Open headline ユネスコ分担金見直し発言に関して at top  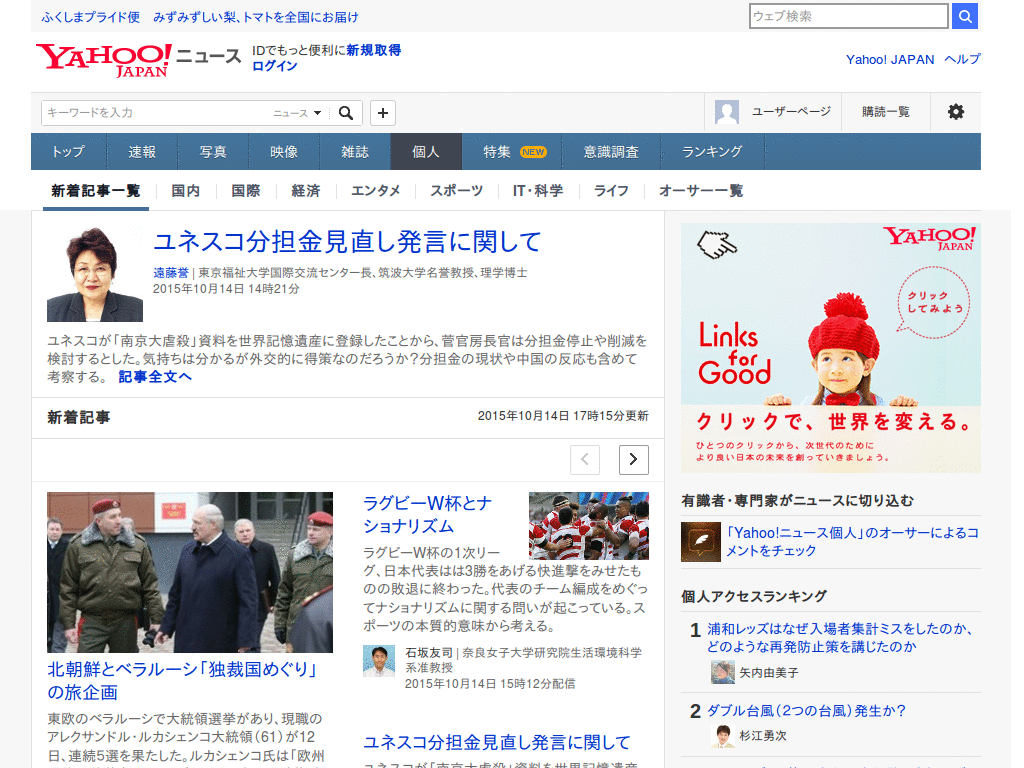[347, 242]
